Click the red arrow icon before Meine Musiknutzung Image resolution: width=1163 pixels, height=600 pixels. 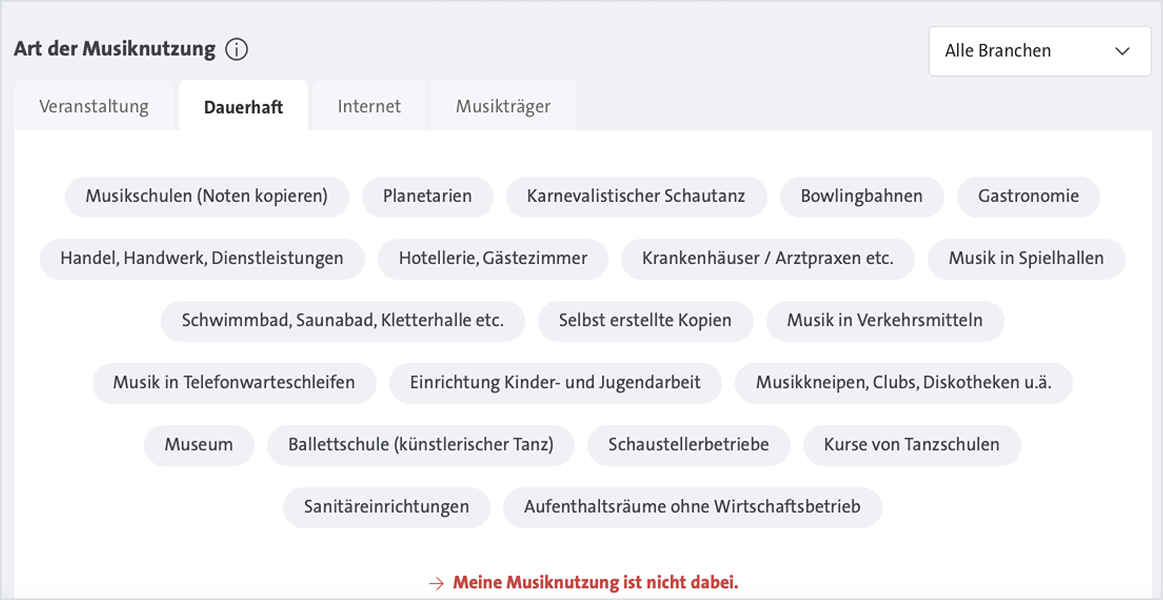point(436,581)
